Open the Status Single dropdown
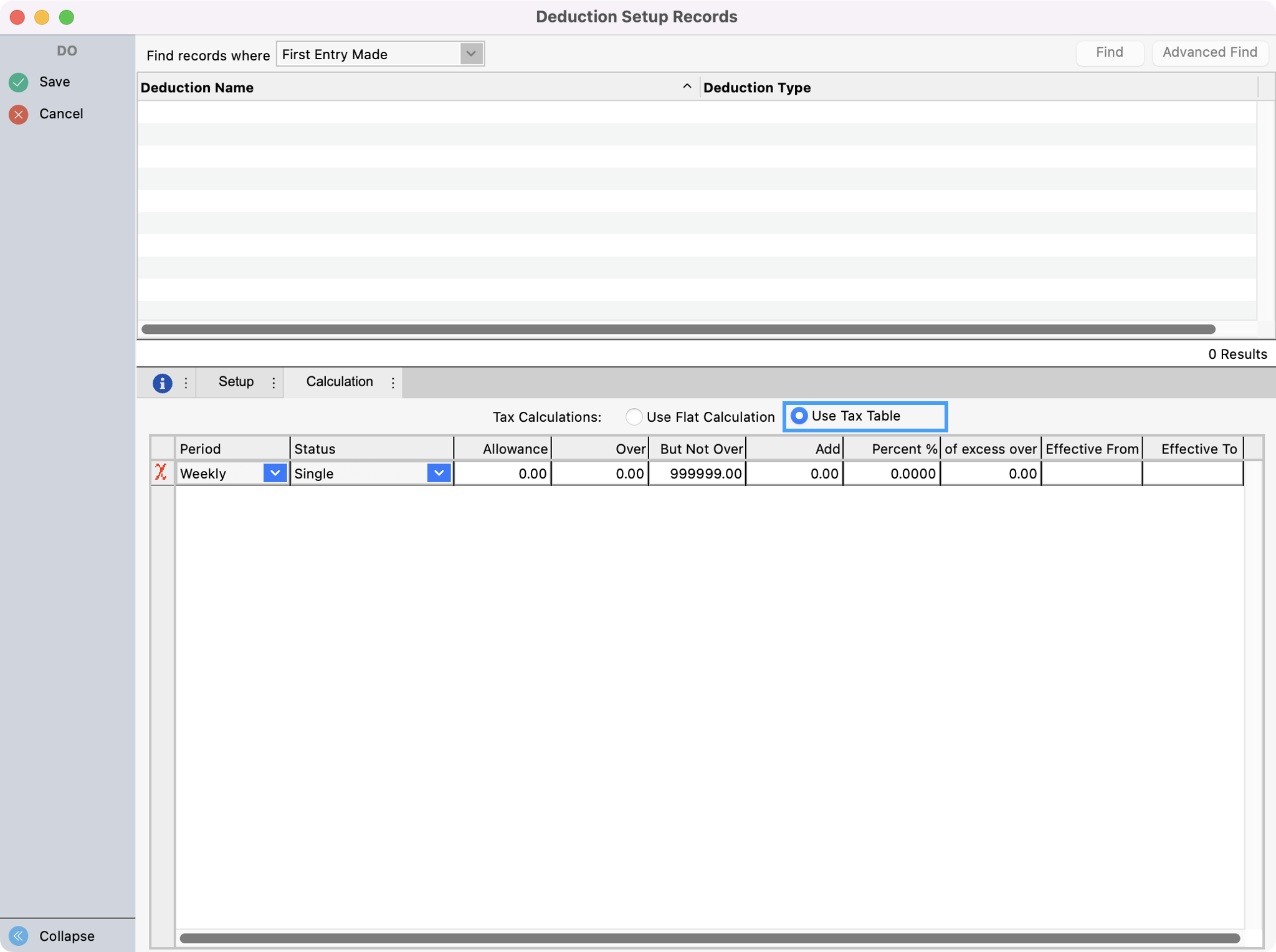 439,473
